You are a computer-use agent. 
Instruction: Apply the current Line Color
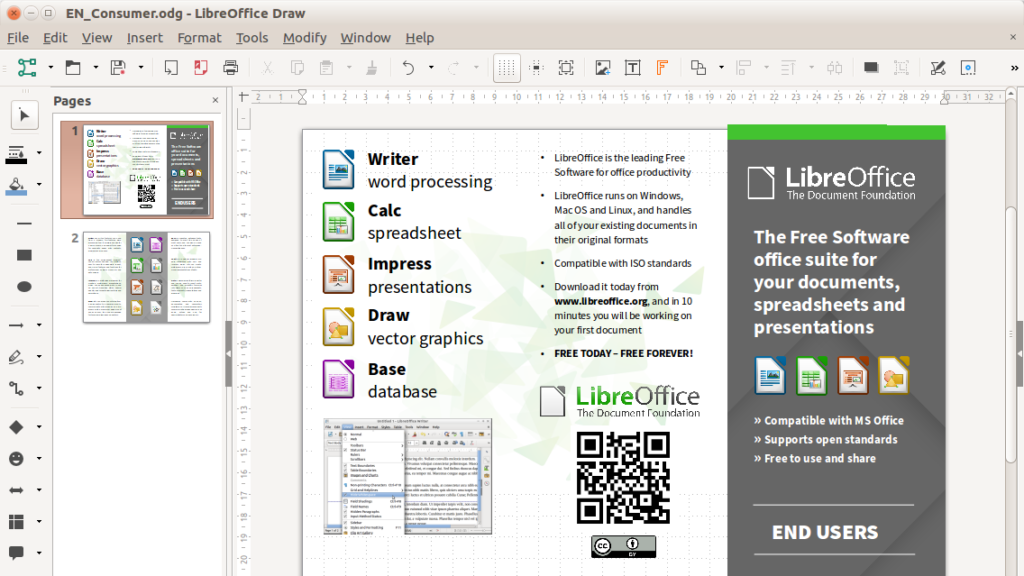[16, 153]
